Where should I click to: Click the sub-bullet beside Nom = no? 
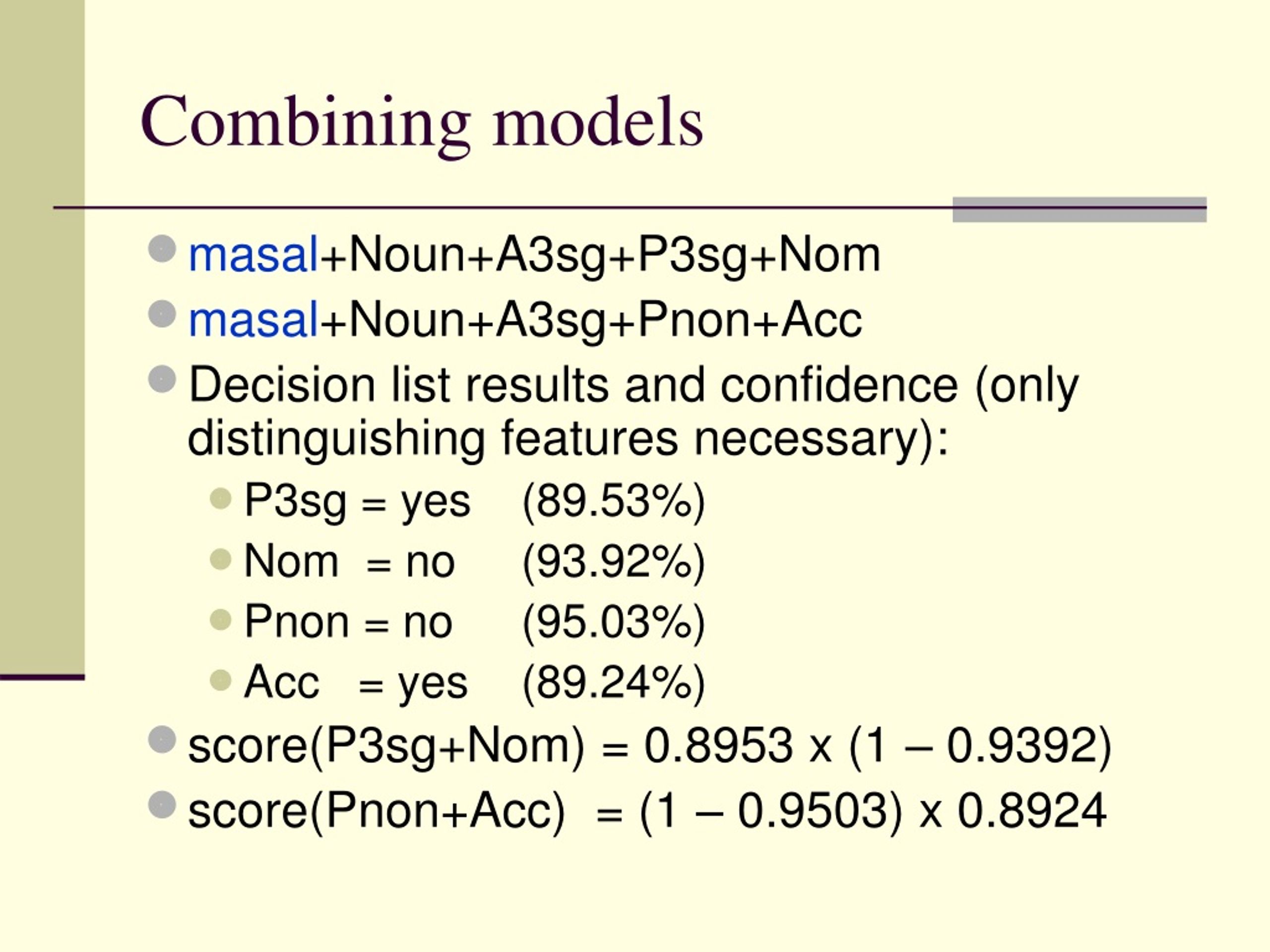pyautogui.click(x=220, y=559)
